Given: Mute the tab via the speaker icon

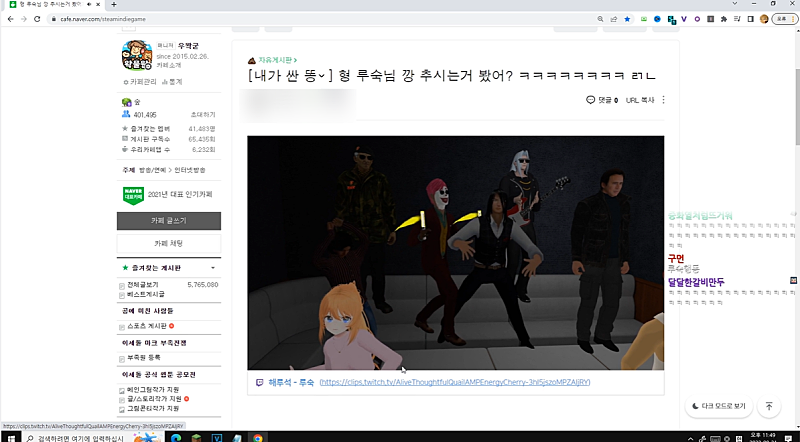Looking at the screenshot, I should [89, 4].
